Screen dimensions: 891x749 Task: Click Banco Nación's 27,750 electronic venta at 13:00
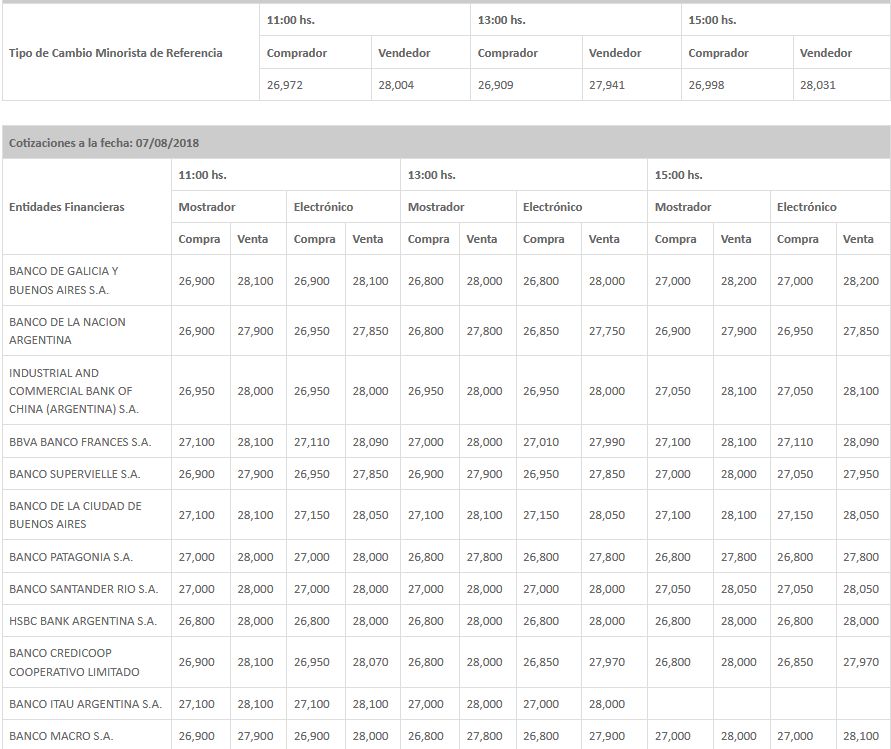tap(606, 331)
